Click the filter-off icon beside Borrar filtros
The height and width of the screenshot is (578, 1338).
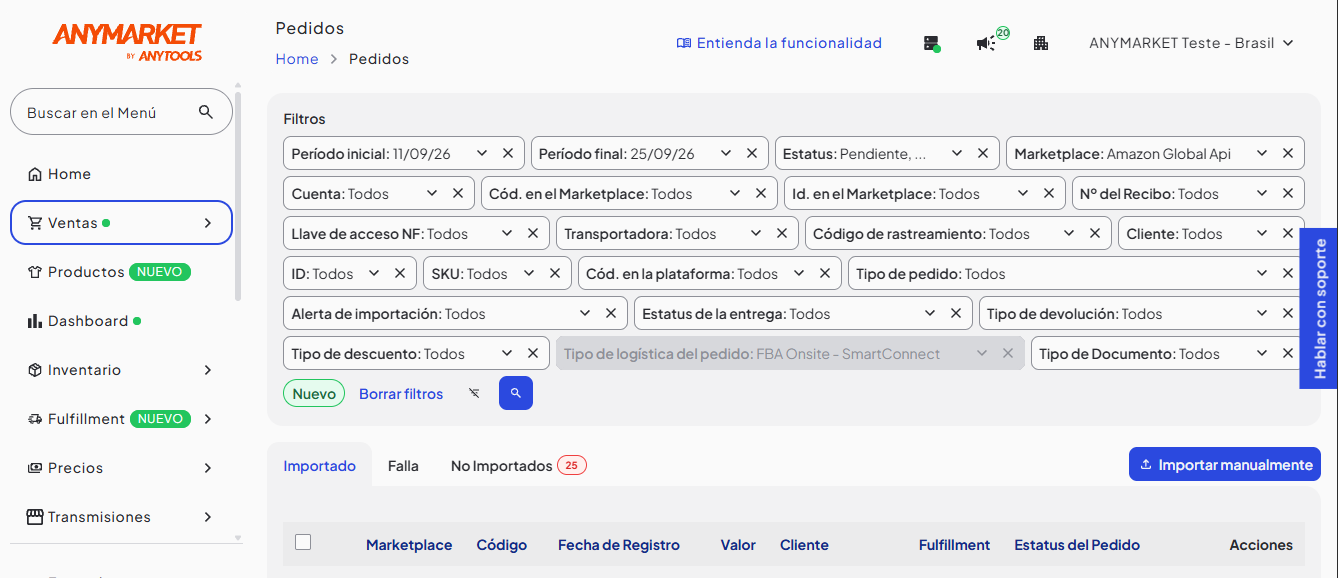tap(474, 393)
